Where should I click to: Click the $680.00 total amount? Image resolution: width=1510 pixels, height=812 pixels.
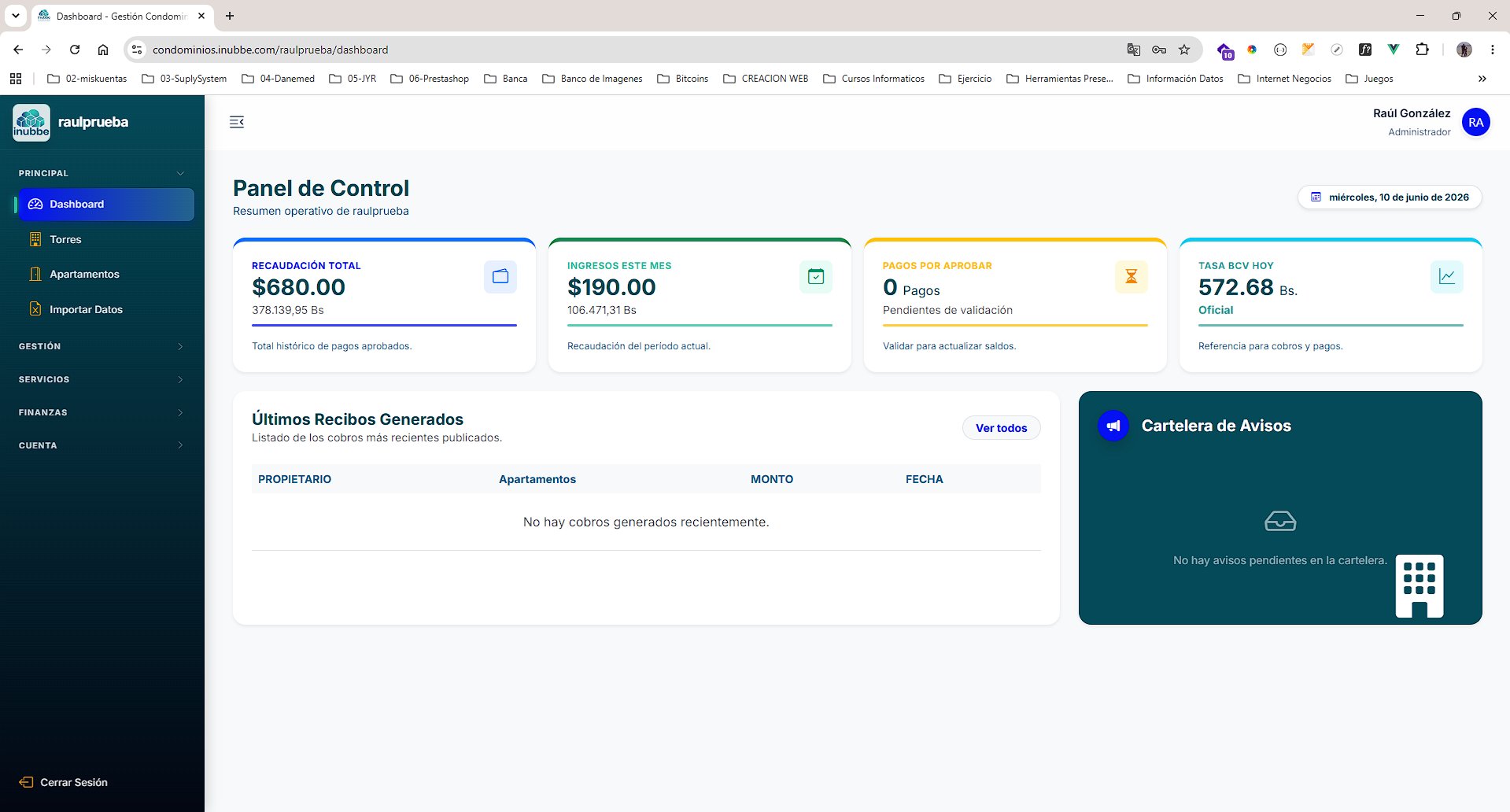coord(298,287)
